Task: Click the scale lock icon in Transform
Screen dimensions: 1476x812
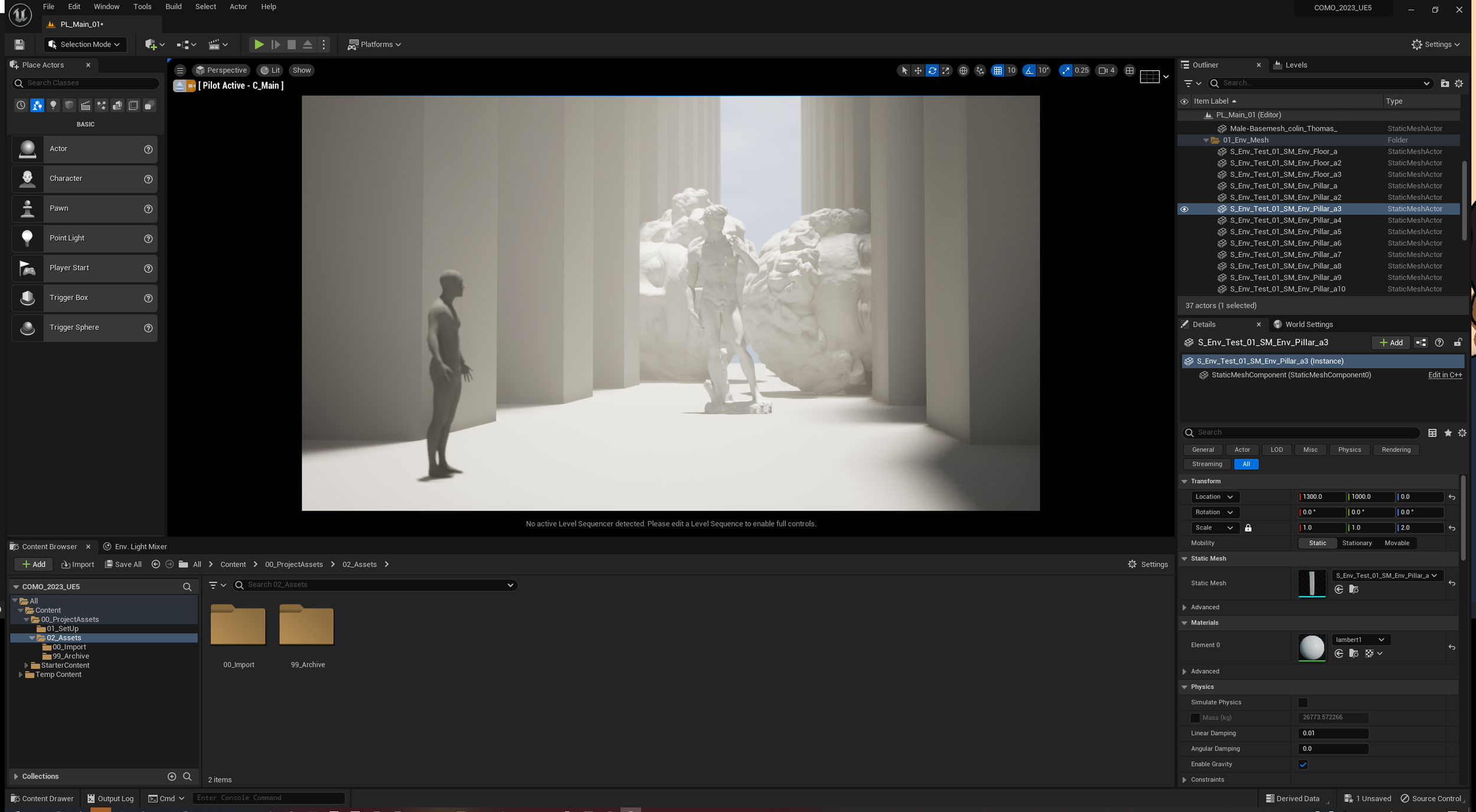Action: click(1248, 528)
